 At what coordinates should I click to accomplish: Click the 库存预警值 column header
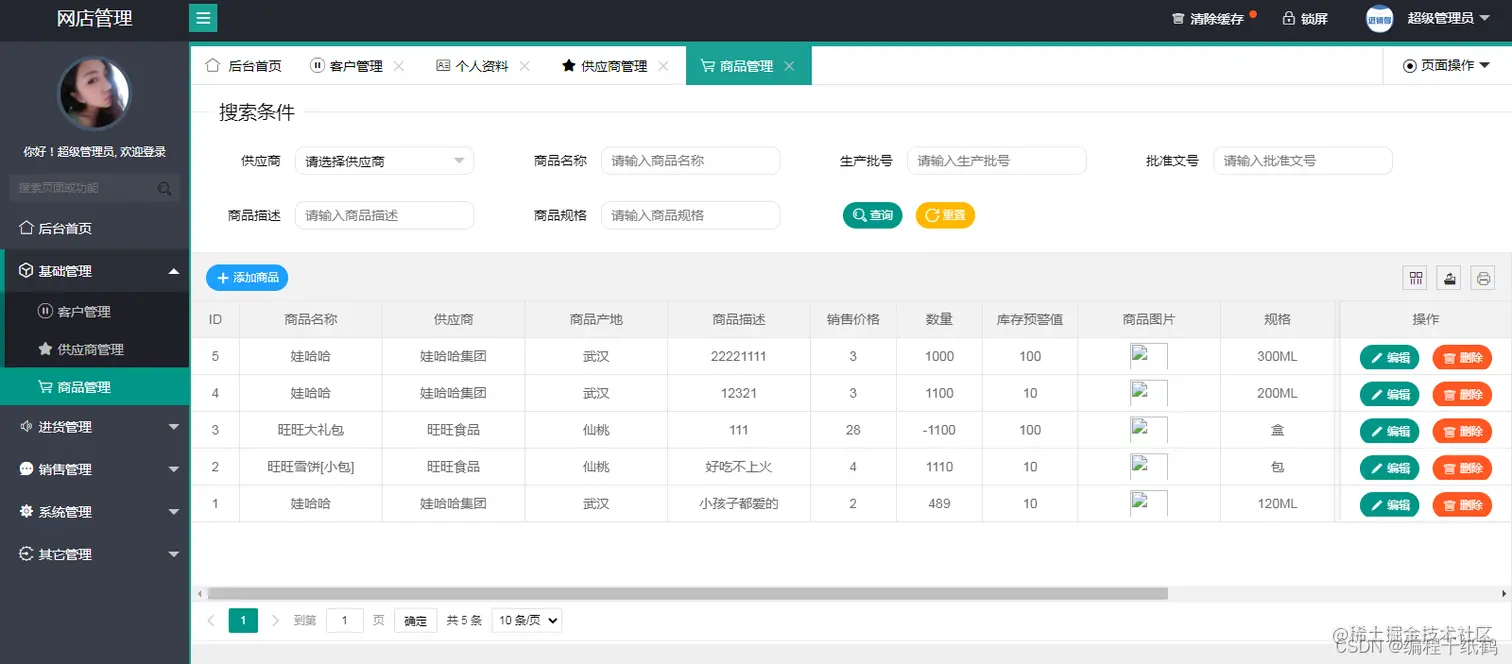[x=1030, y=320]
